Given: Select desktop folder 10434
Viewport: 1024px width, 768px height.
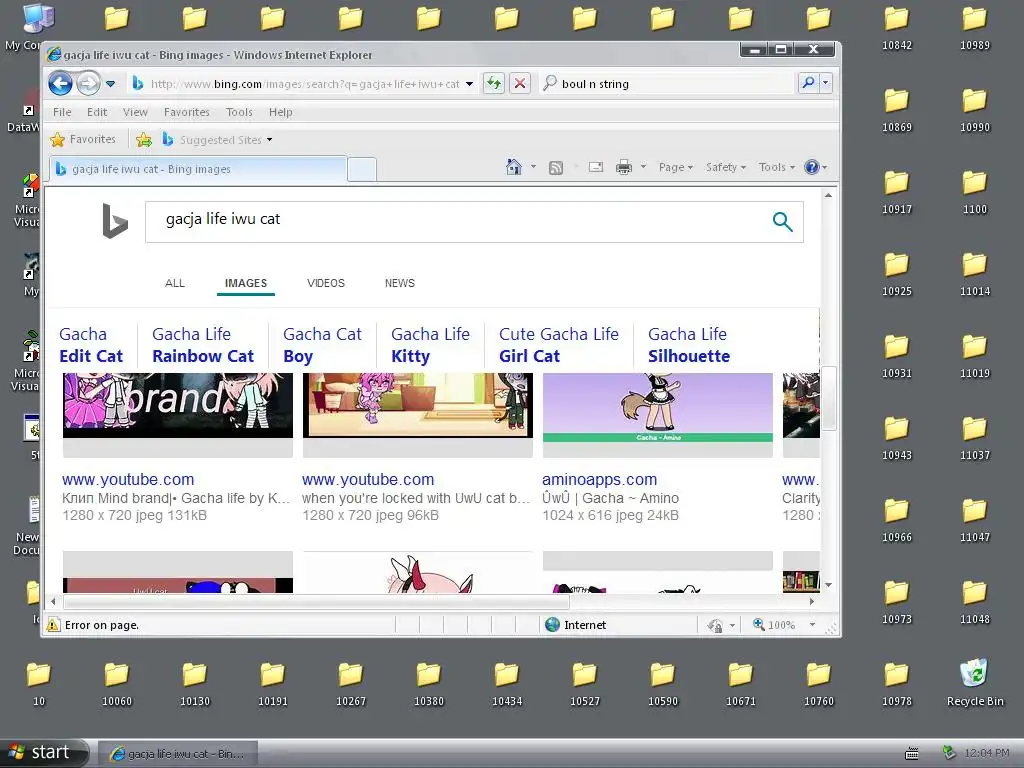Looking at the screenshot, I should (507, 684).
